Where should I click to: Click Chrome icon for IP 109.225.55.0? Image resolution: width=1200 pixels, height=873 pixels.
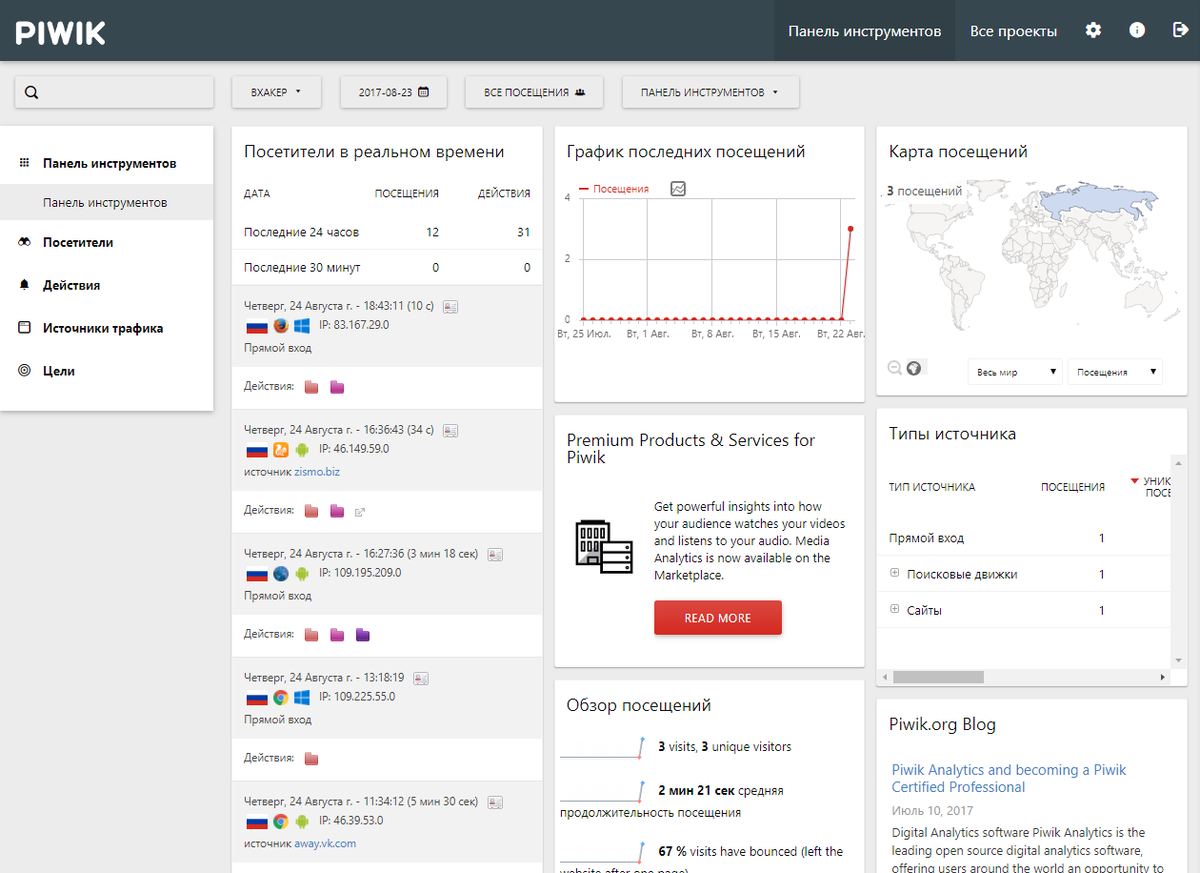point(281,698)
